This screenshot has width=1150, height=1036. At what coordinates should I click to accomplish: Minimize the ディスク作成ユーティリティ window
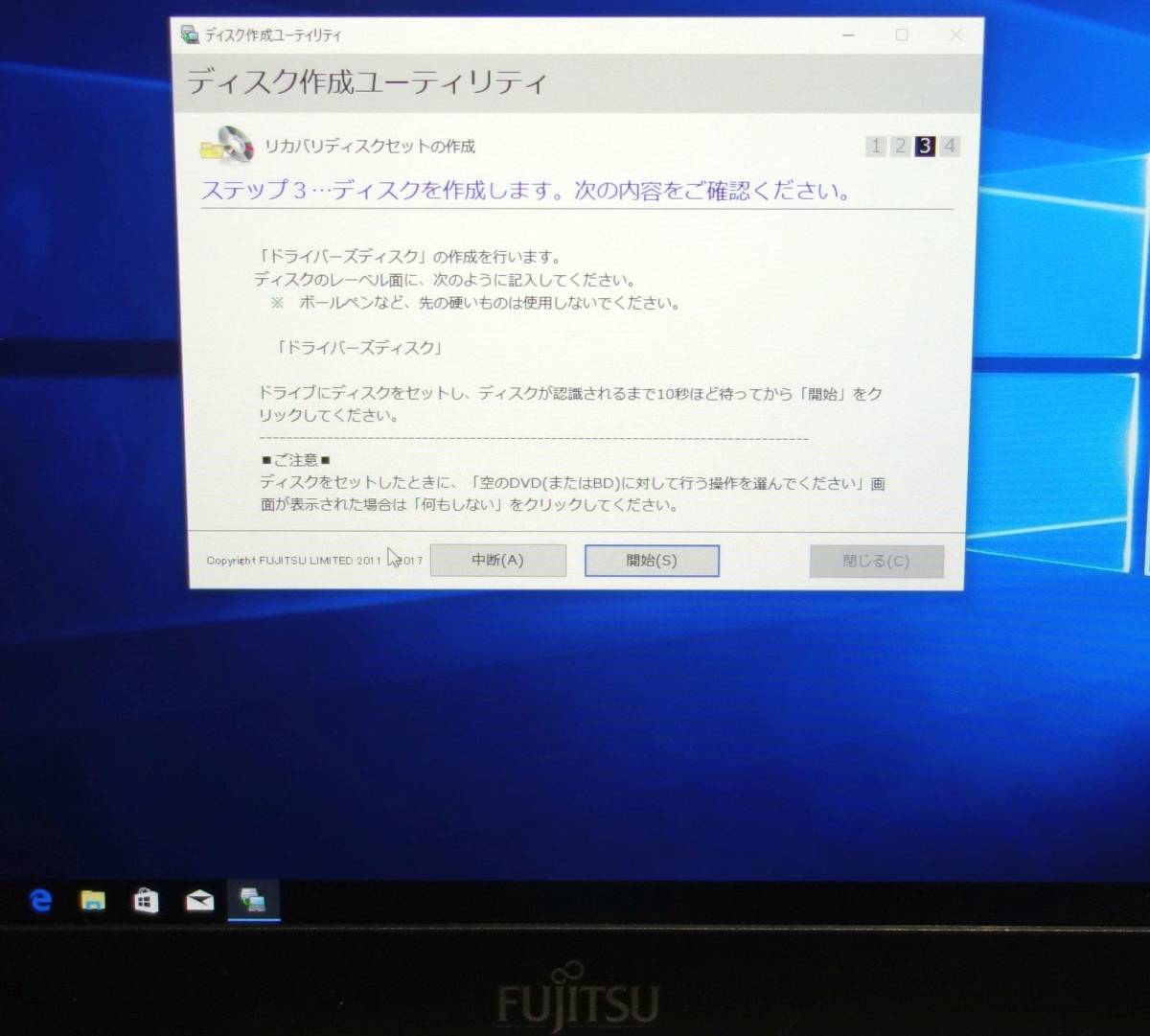(x=848, y=35)
